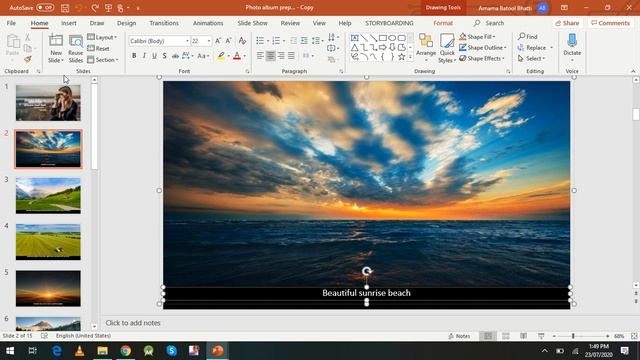Open Quick Styles gallery

[x=447, y=49]
